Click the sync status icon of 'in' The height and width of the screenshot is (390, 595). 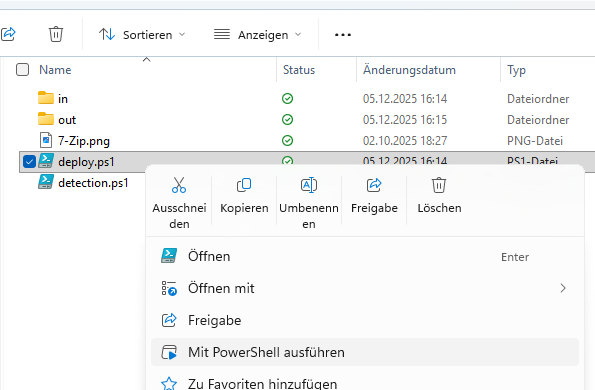coord(288,99)
